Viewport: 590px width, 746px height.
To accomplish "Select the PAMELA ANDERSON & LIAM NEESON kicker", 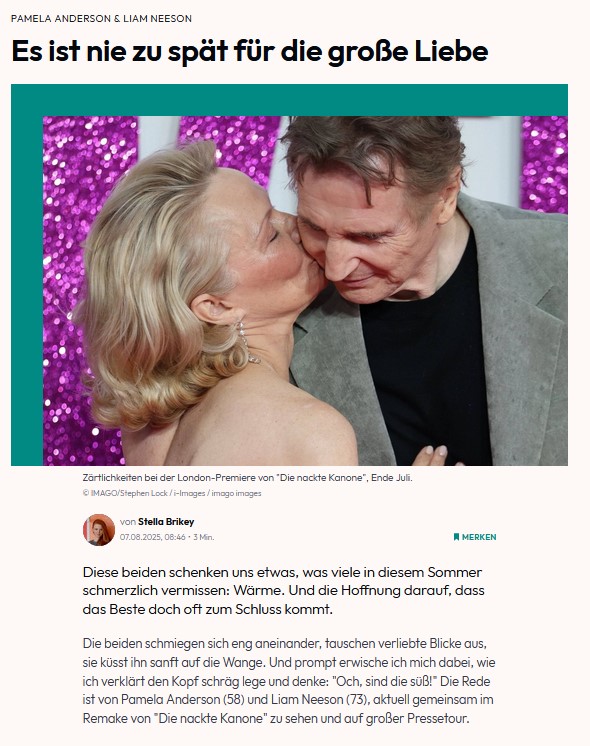I will tap(101, 19).
